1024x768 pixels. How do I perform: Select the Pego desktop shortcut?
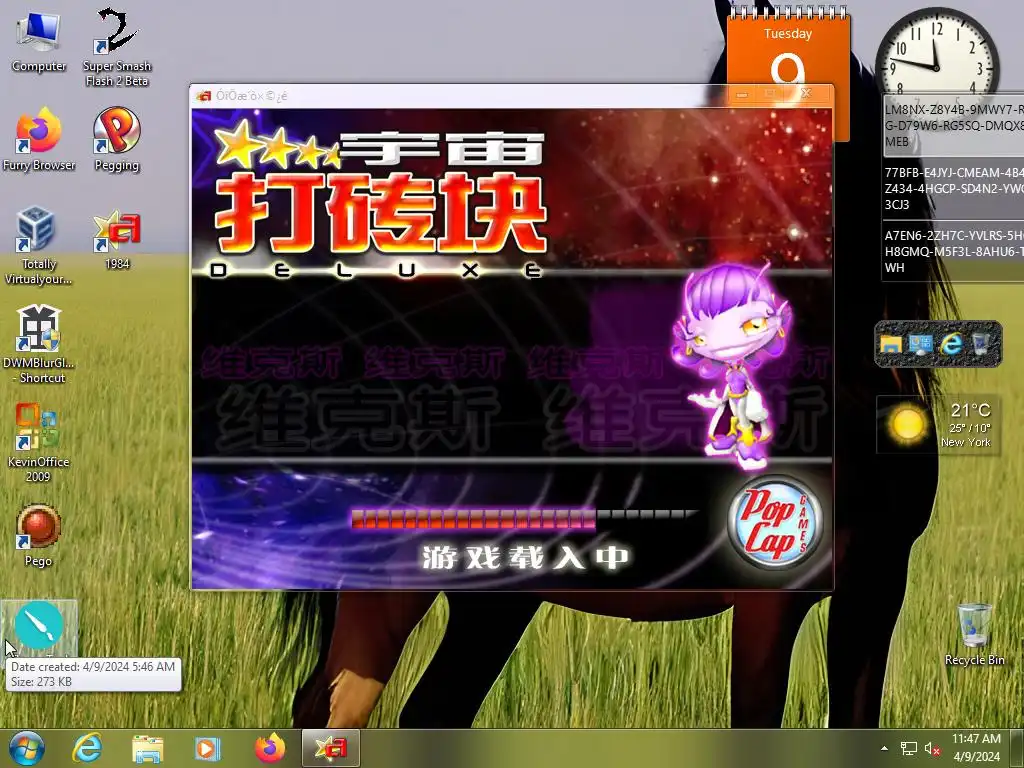(39, 536)
